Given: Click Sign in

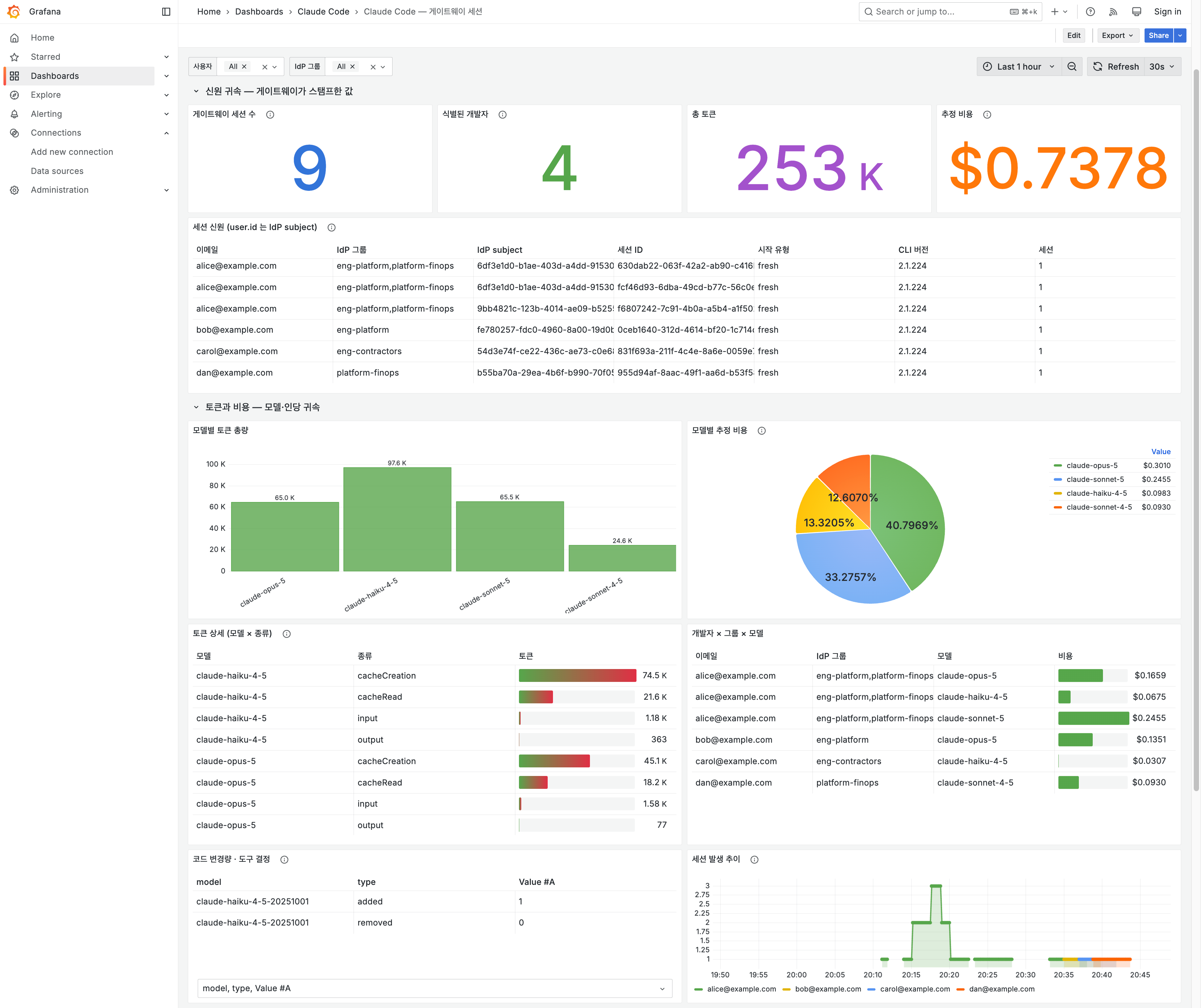Looking at the screenshot, I should 1167,12.
